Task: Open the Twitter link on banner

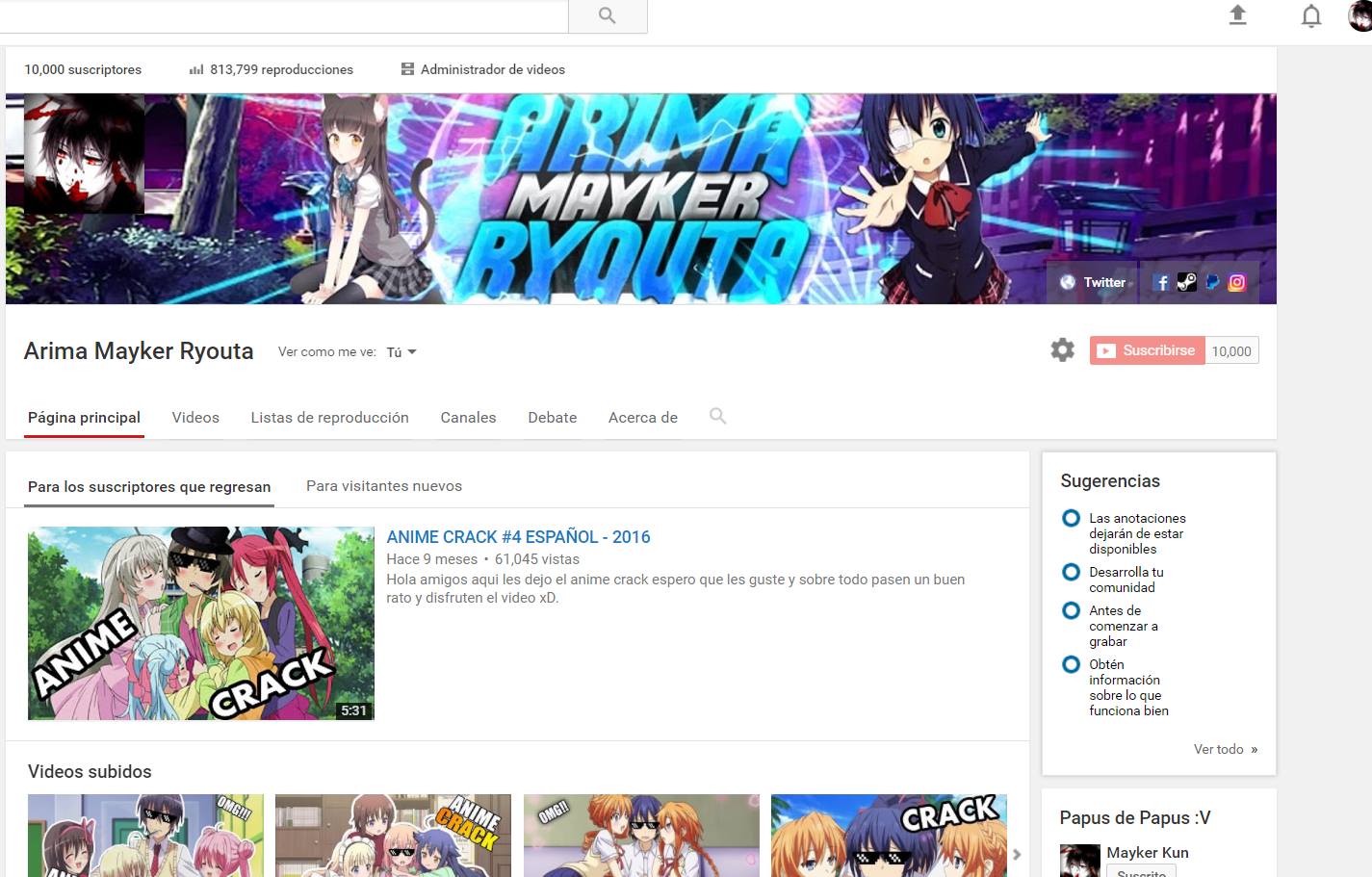Action: coord(1093,282)
